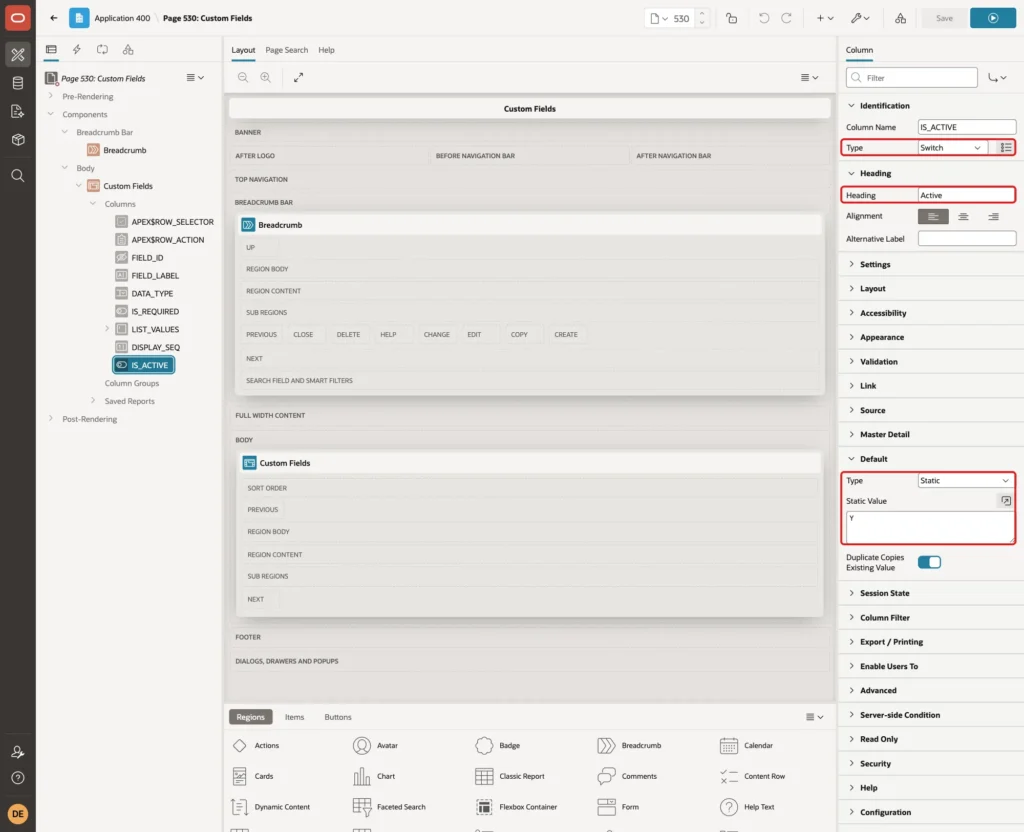The image size is (1024, 832).
Task: Open Shared Components icon in toolbar
Action: 901,18
